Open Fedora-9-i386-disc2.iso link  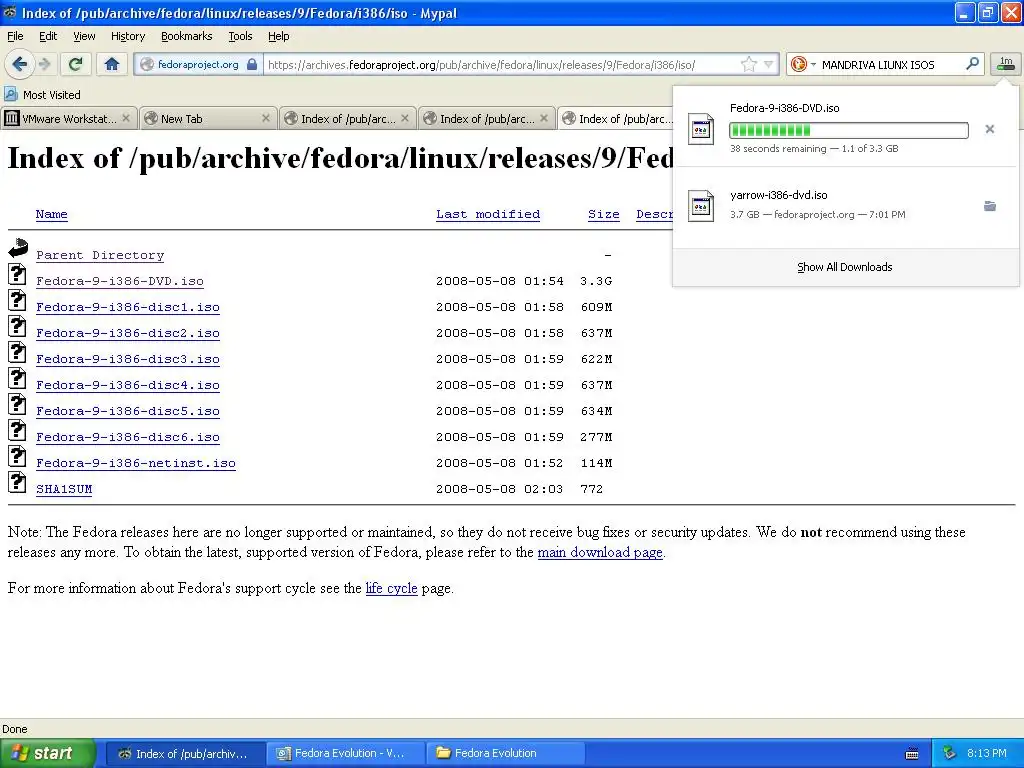(x=127, y=333)
